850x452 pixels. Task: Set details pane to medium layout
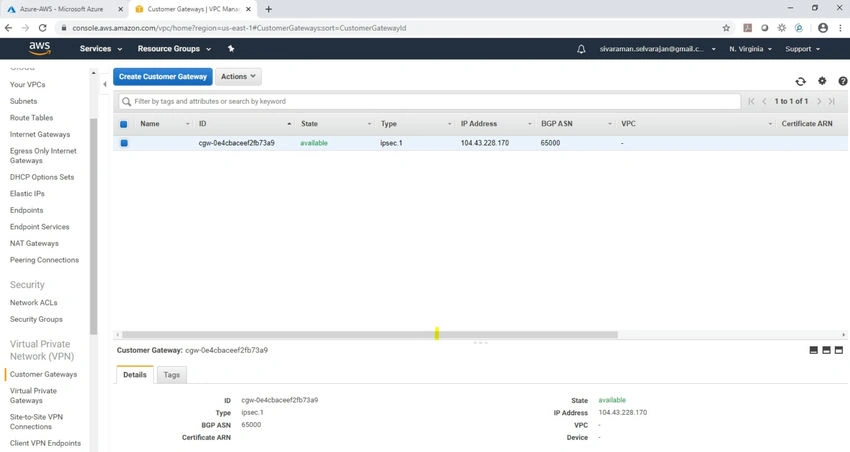pyautogui.click(x=826, y=350)
